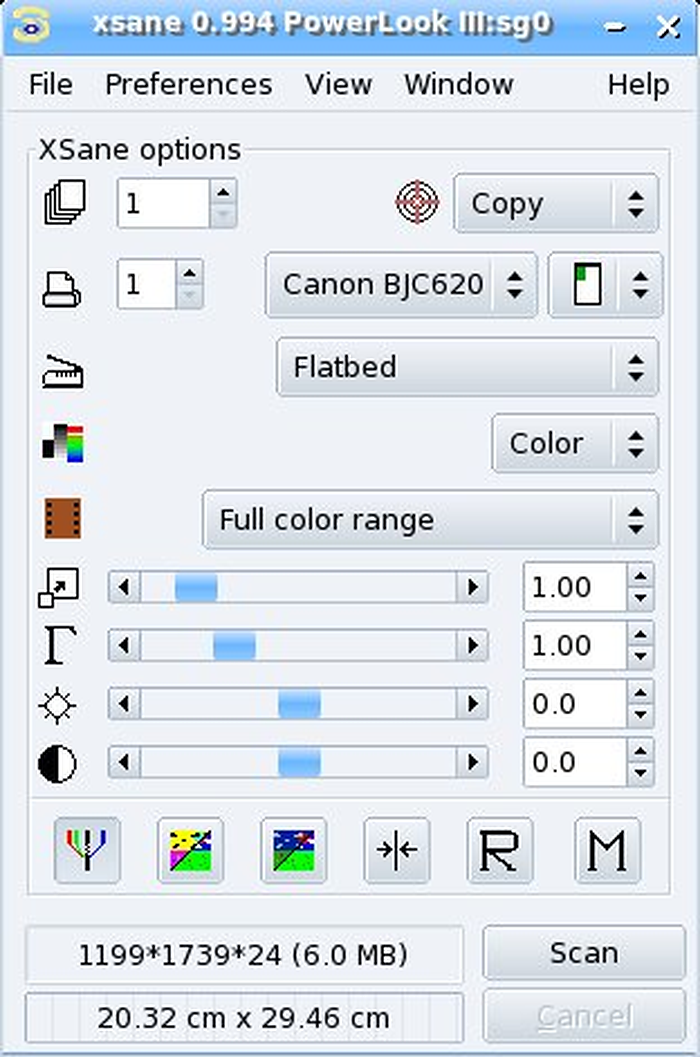The width and height of the screenshot is (700, 1057).
Task: Toggle the negative/invert arrows button
Action: tap(397, 849)
